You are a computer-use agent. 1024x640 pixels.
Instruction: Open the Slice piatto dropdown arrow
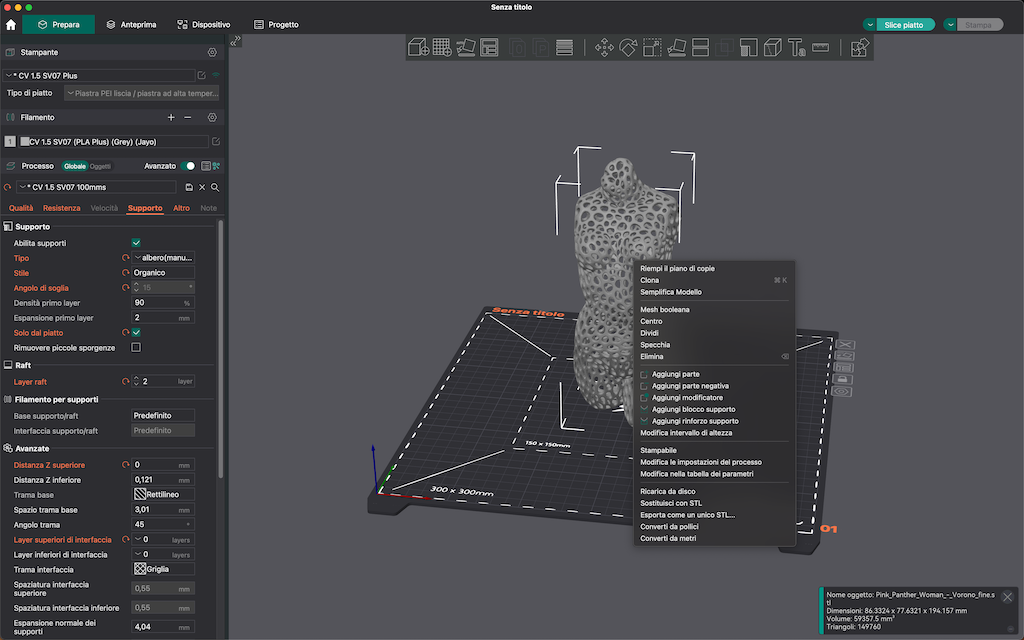tap(870, 25)
